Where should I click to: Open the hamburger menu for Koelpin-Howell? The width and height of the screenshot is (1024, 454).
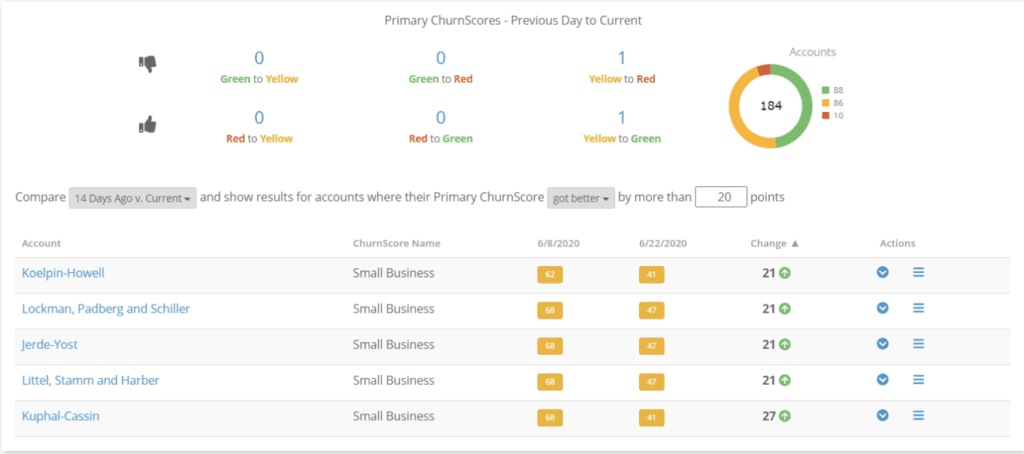[918, 272]
